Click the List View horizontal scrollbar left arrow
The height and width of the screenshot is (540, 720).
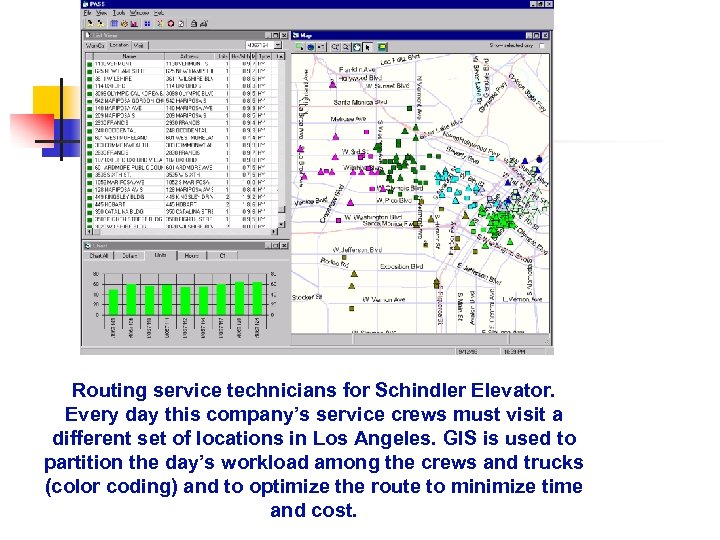[x=90, y=231]
